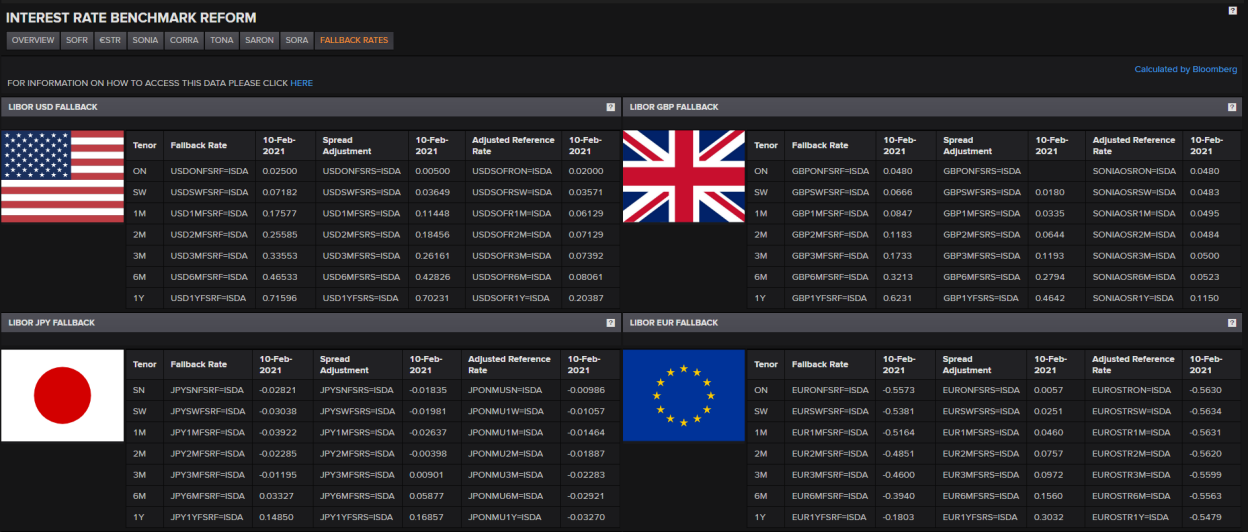The width and height of the screenshot is (1248, 532).
Task: Select the SONIA tab
Action: coord(144,41)
